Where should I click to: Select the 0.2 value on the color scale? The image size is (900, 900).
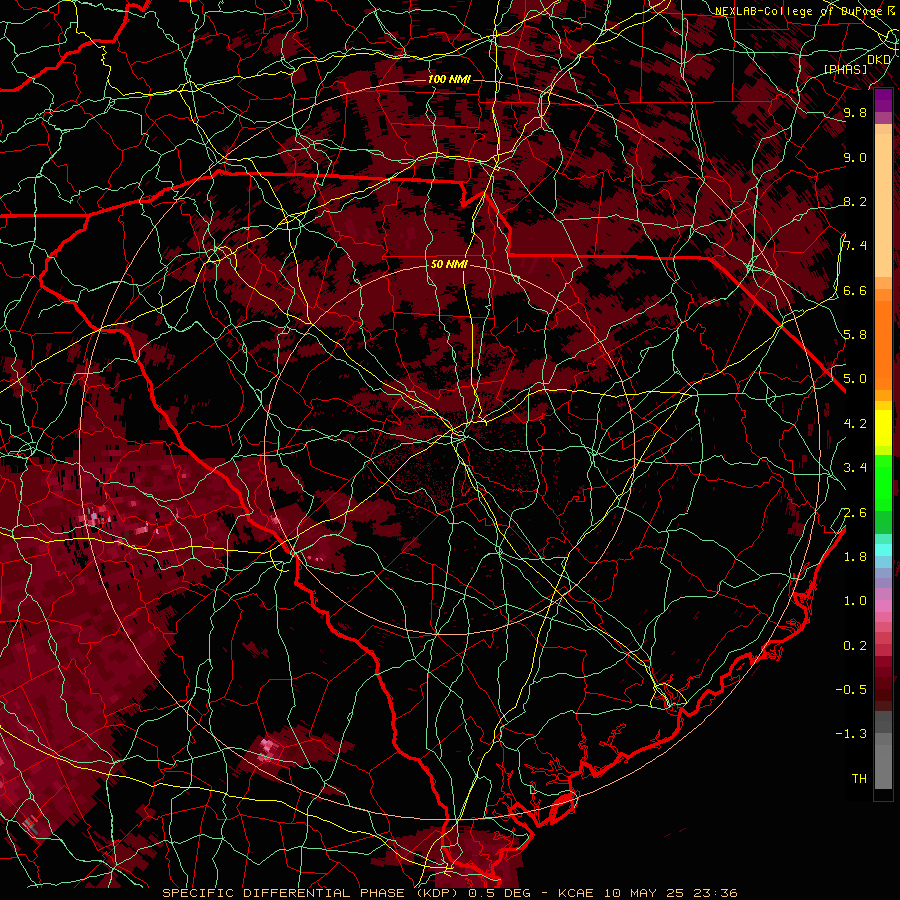pyautogui.click(x=855, y=646)
